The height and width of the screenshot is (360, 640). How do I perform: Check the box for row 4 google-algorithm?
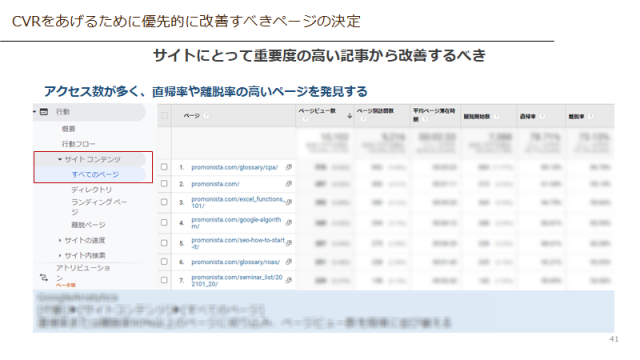coord(164,222)
